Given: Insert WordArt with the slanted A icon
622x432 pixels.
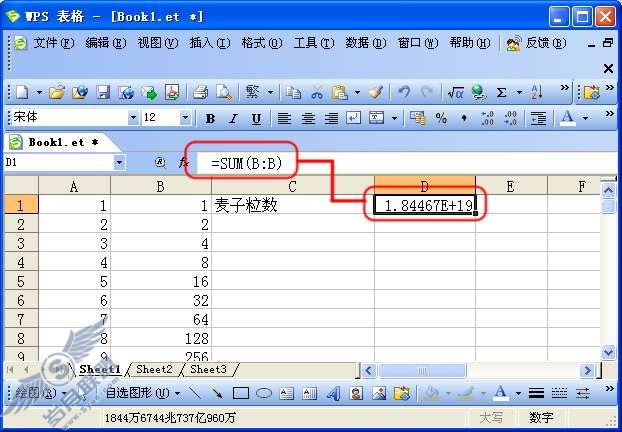Looking at the screenshot, I should pyautogui.click(x=333, y=393).
